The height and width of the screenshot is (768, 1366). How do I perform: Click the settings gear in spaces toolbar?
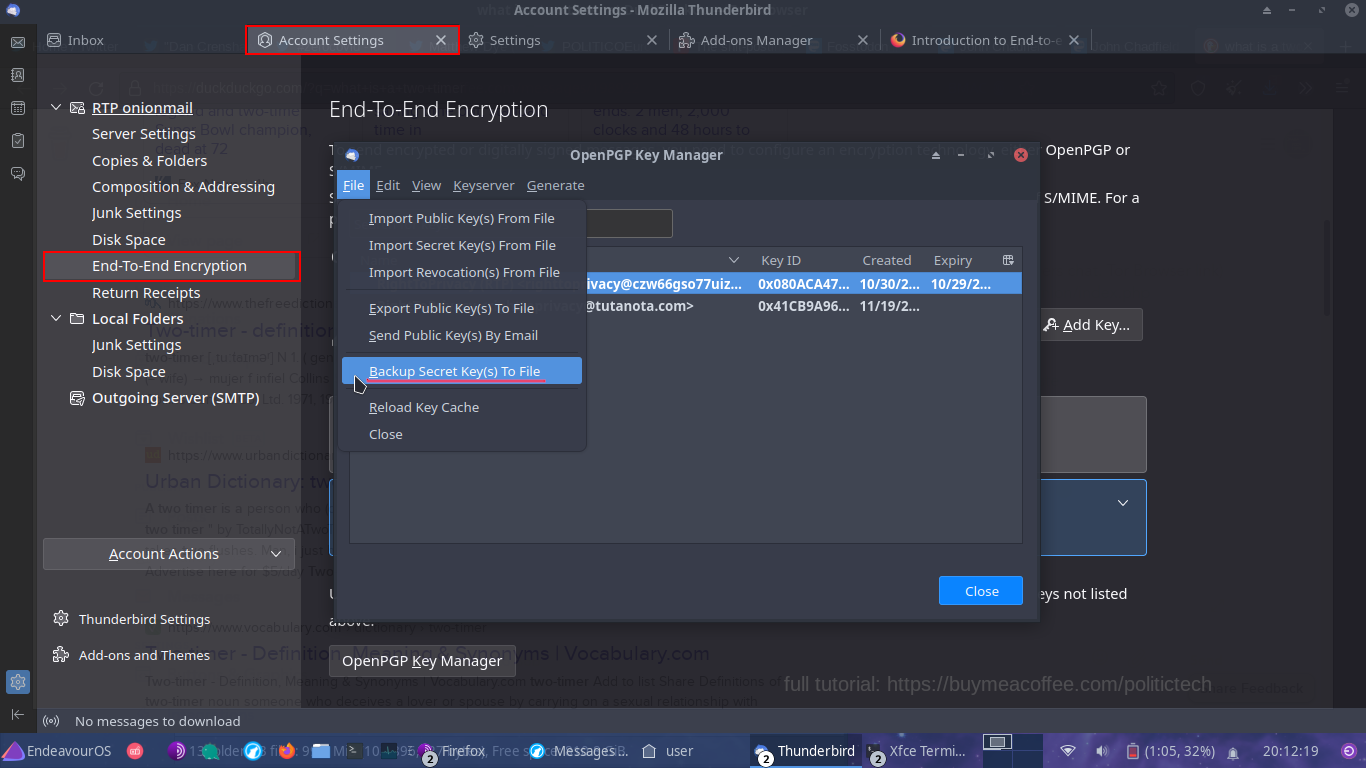pos(17,682)
